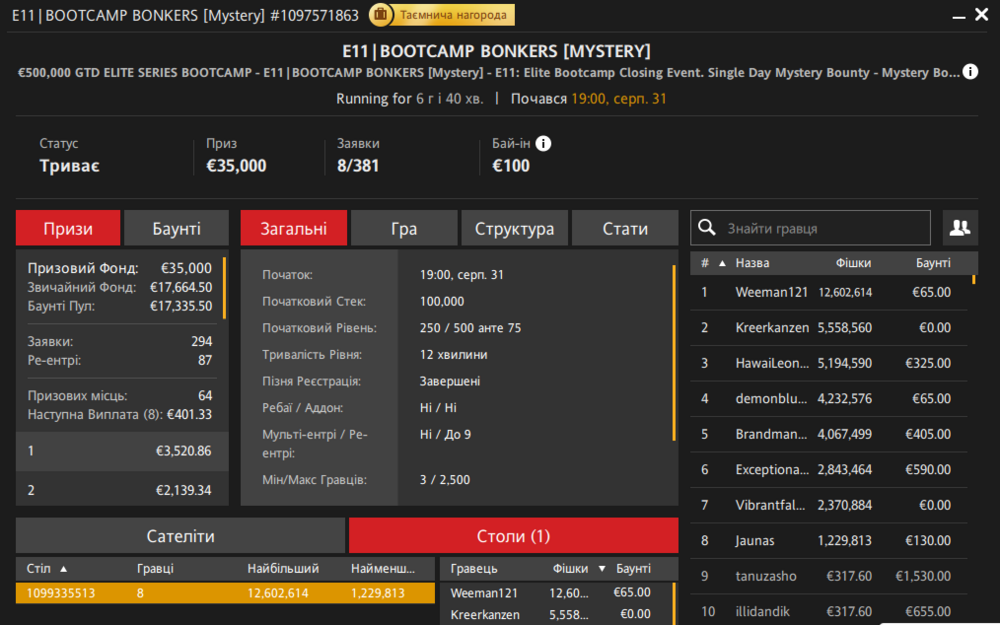Viewport: 1000px width, 625px height.
Task: Sort table players by Фішки arrow
Action: (602, 569)
